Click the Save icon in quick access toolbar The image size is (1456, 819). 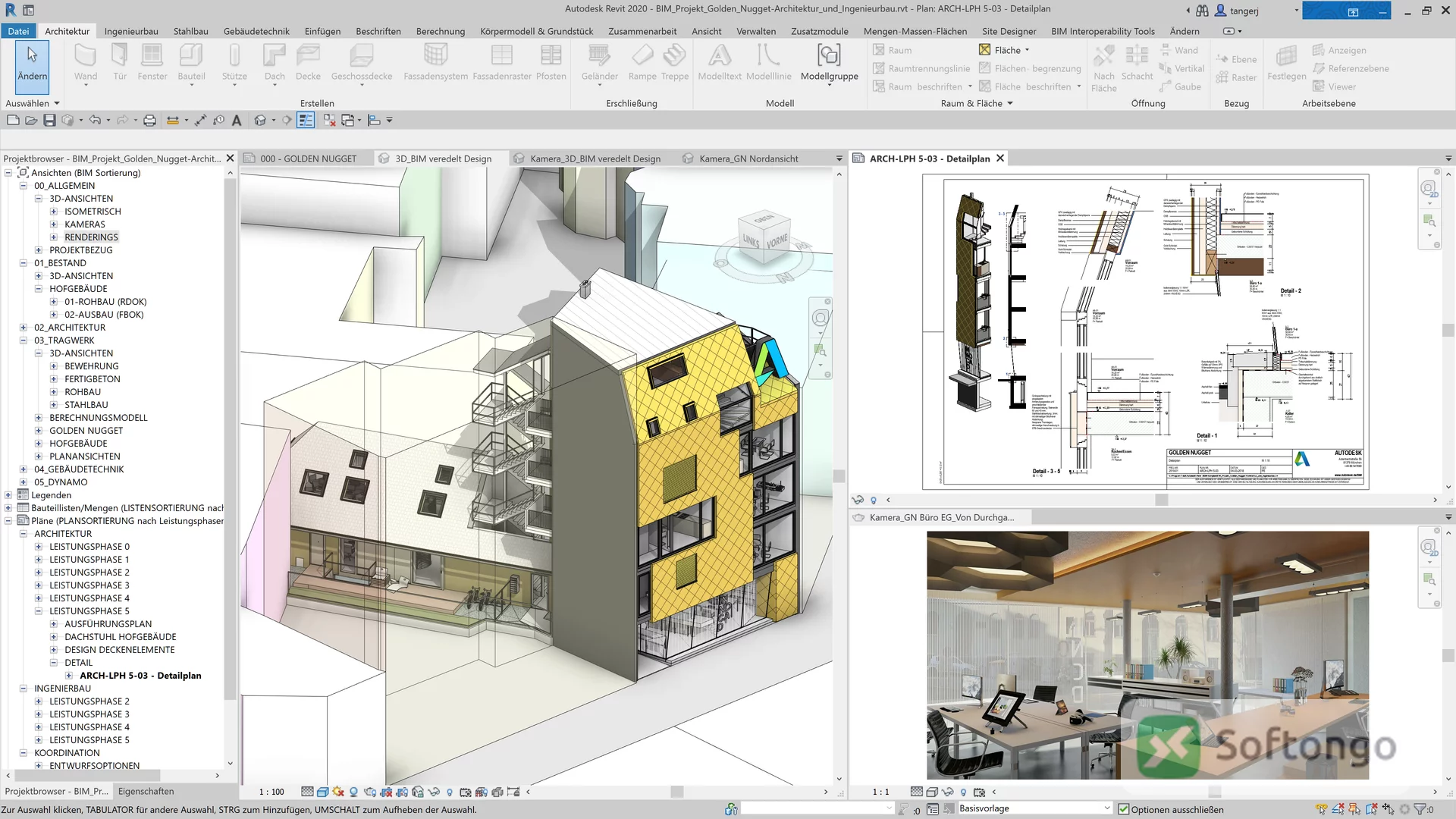[x=49, y=121]
